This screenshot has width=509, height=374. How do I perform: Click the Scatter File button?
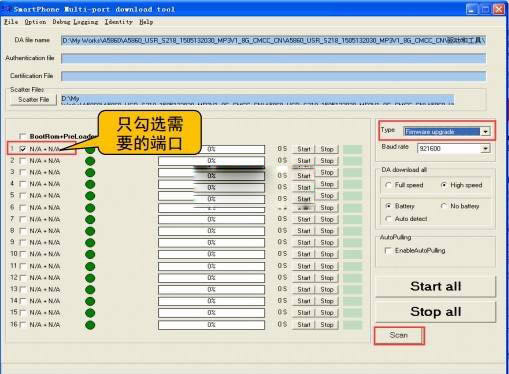(33, 100)
